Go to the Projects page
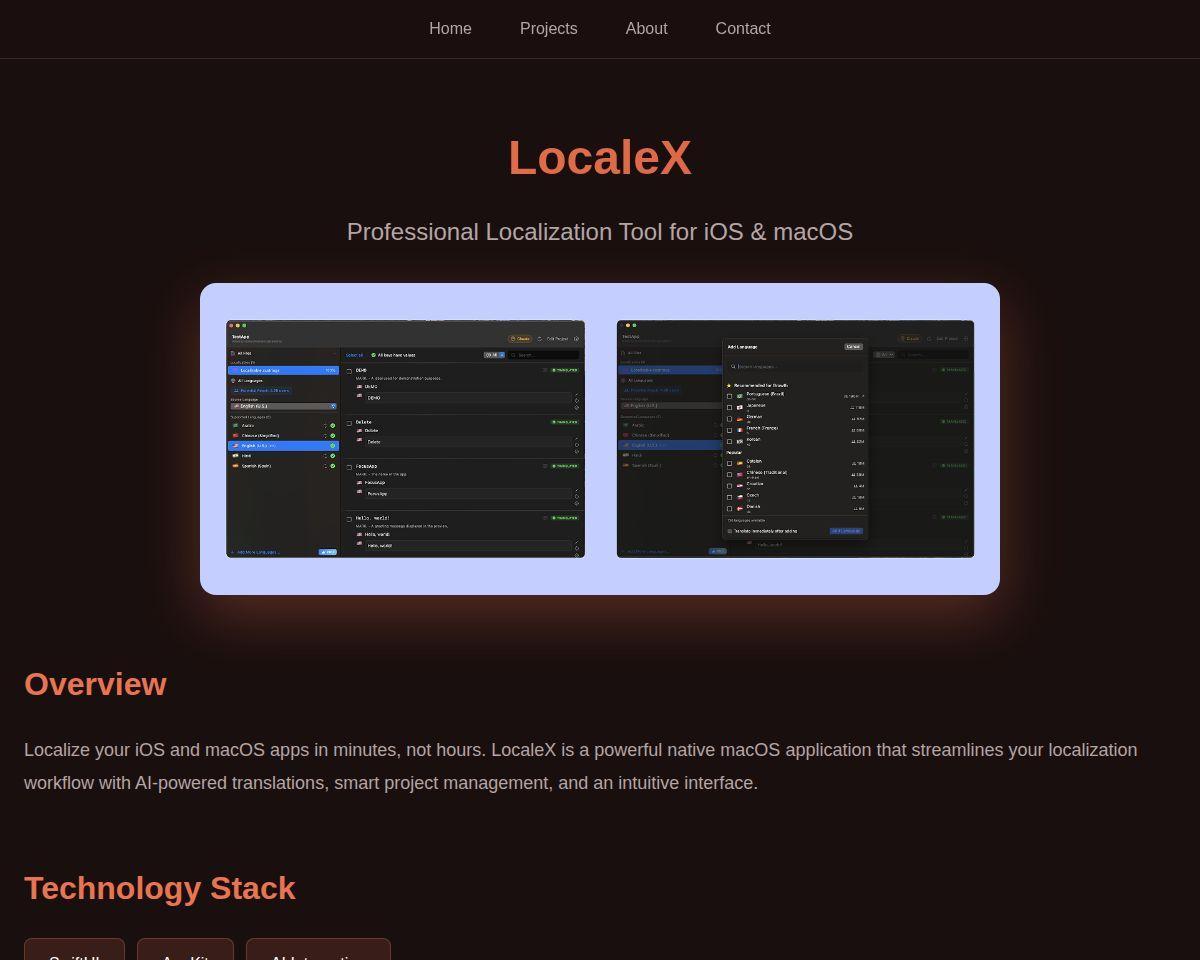 [548, 29]
